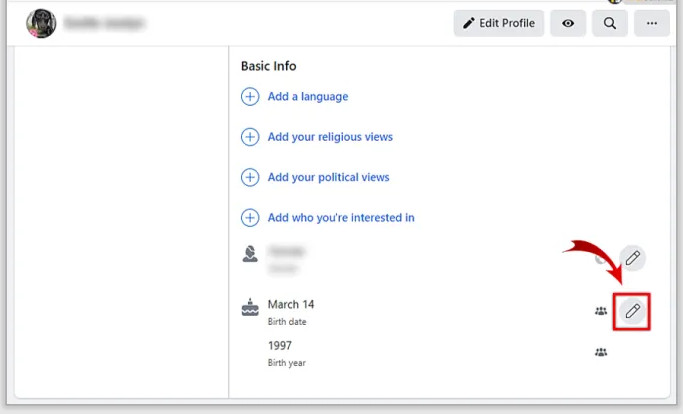Click the Add a language link
This screenshot has height=414, width=683.
(308, 97)
